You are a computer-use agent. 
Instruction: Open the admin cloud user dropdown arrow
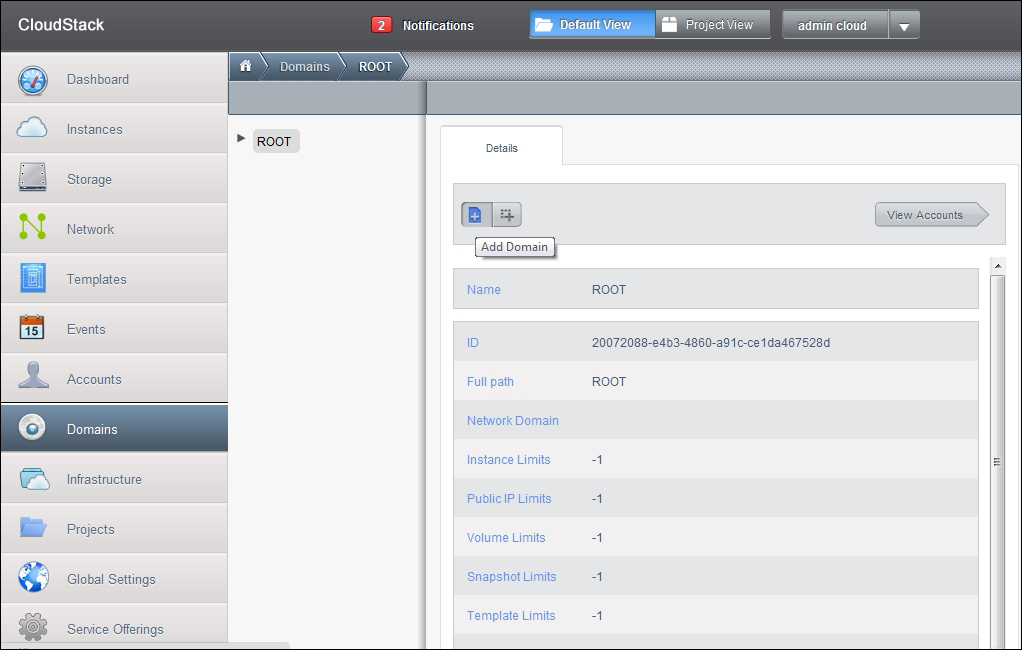(904, 26)
